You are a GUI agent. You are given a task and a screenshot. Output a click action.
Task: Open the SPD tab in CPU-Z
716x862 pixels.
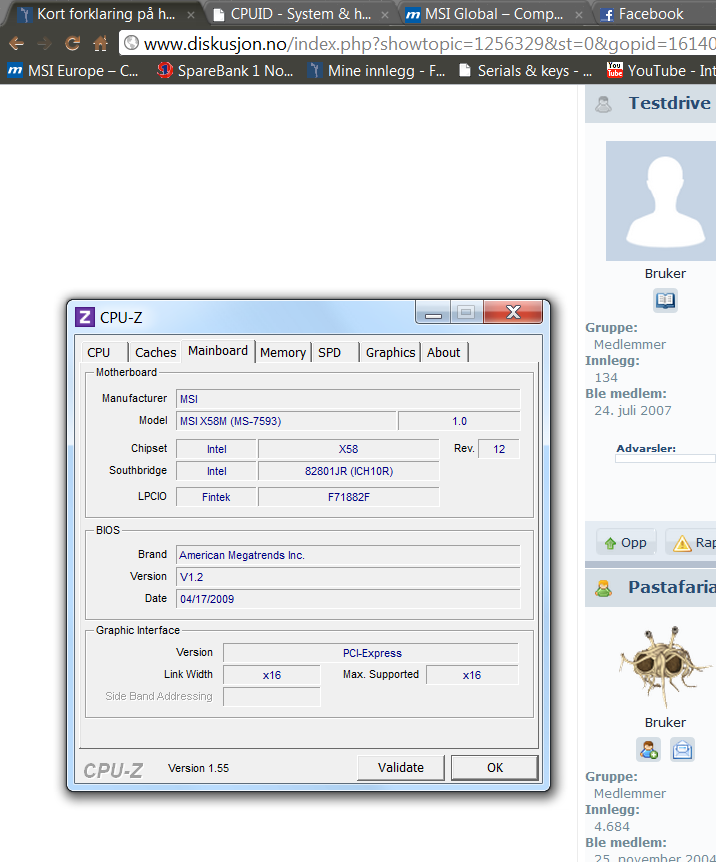tap(335, 352)
